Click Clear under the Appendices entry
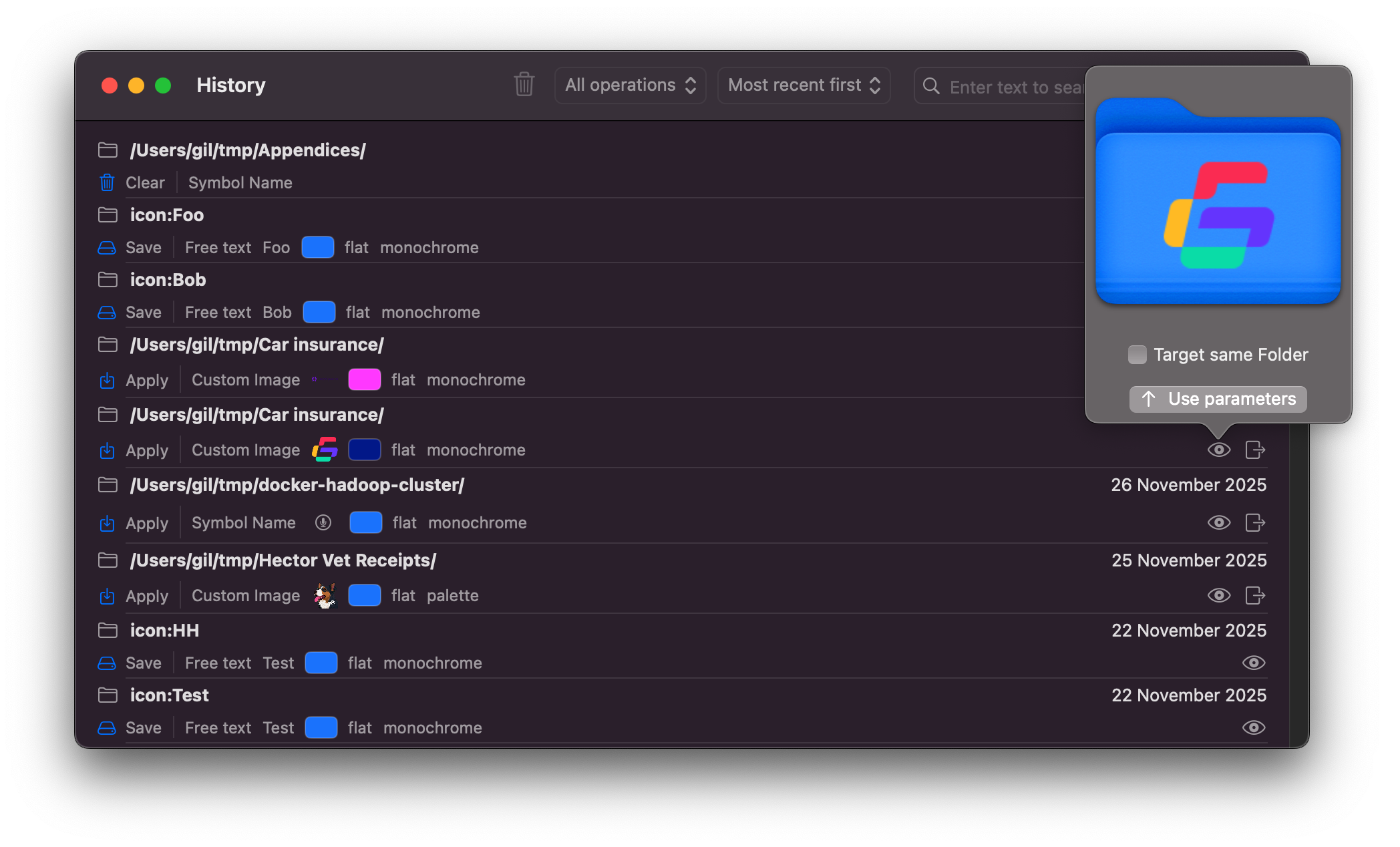The width and height of the screenshot is (1400, 847). [146, 182]
